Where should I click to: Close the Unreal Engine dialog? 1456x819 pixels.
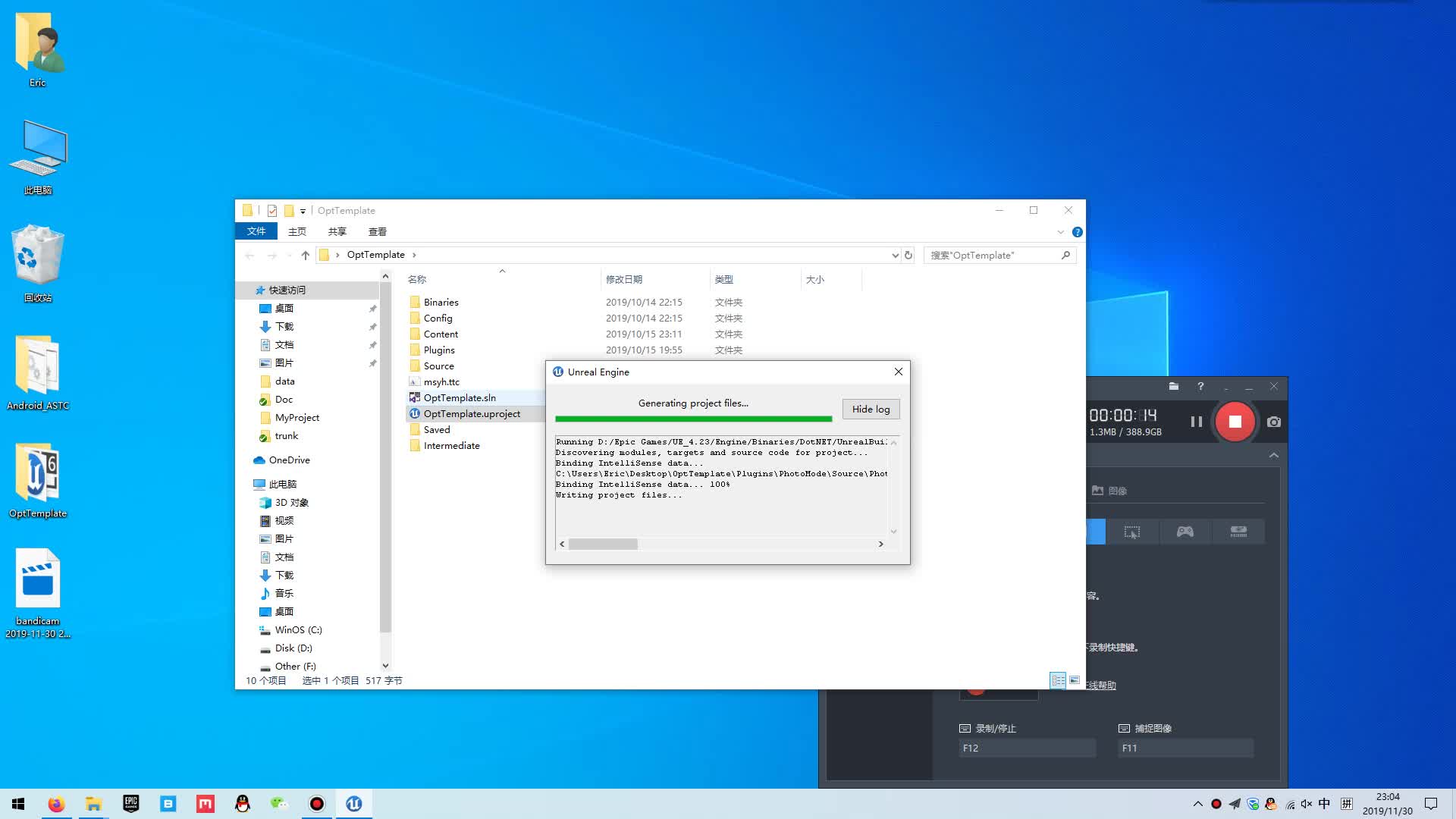click(898, 372)
